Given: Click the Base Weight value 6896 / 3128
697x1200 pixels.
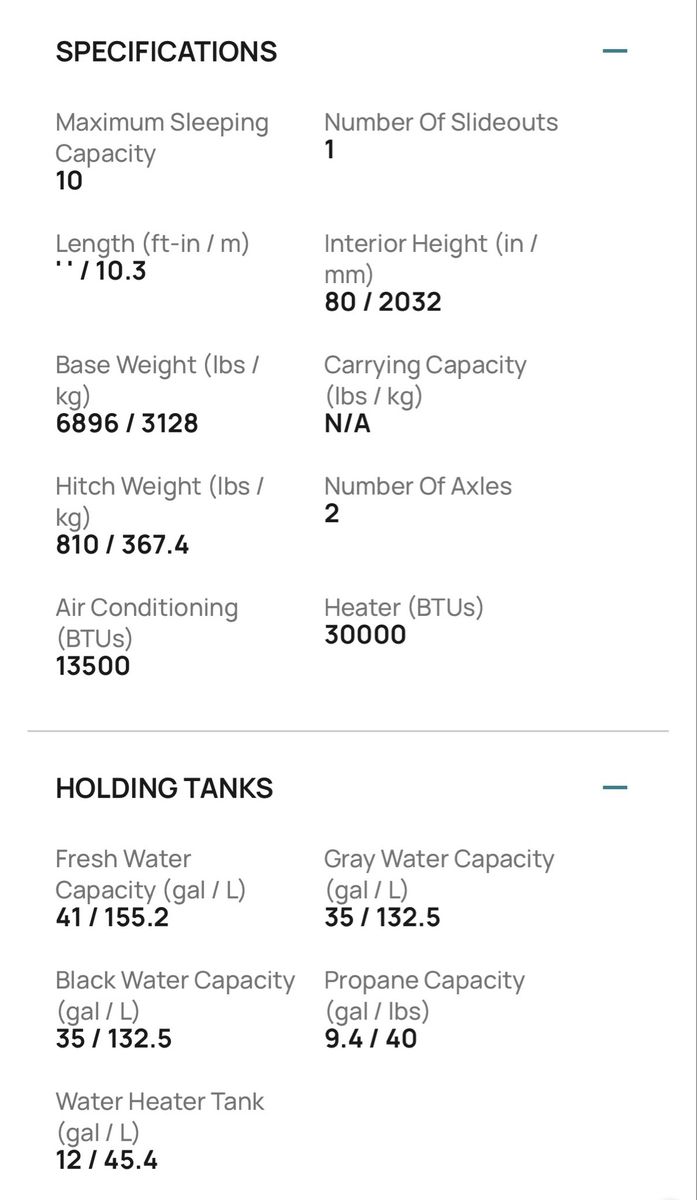Looking at the screenshot, I should point(127,423).
